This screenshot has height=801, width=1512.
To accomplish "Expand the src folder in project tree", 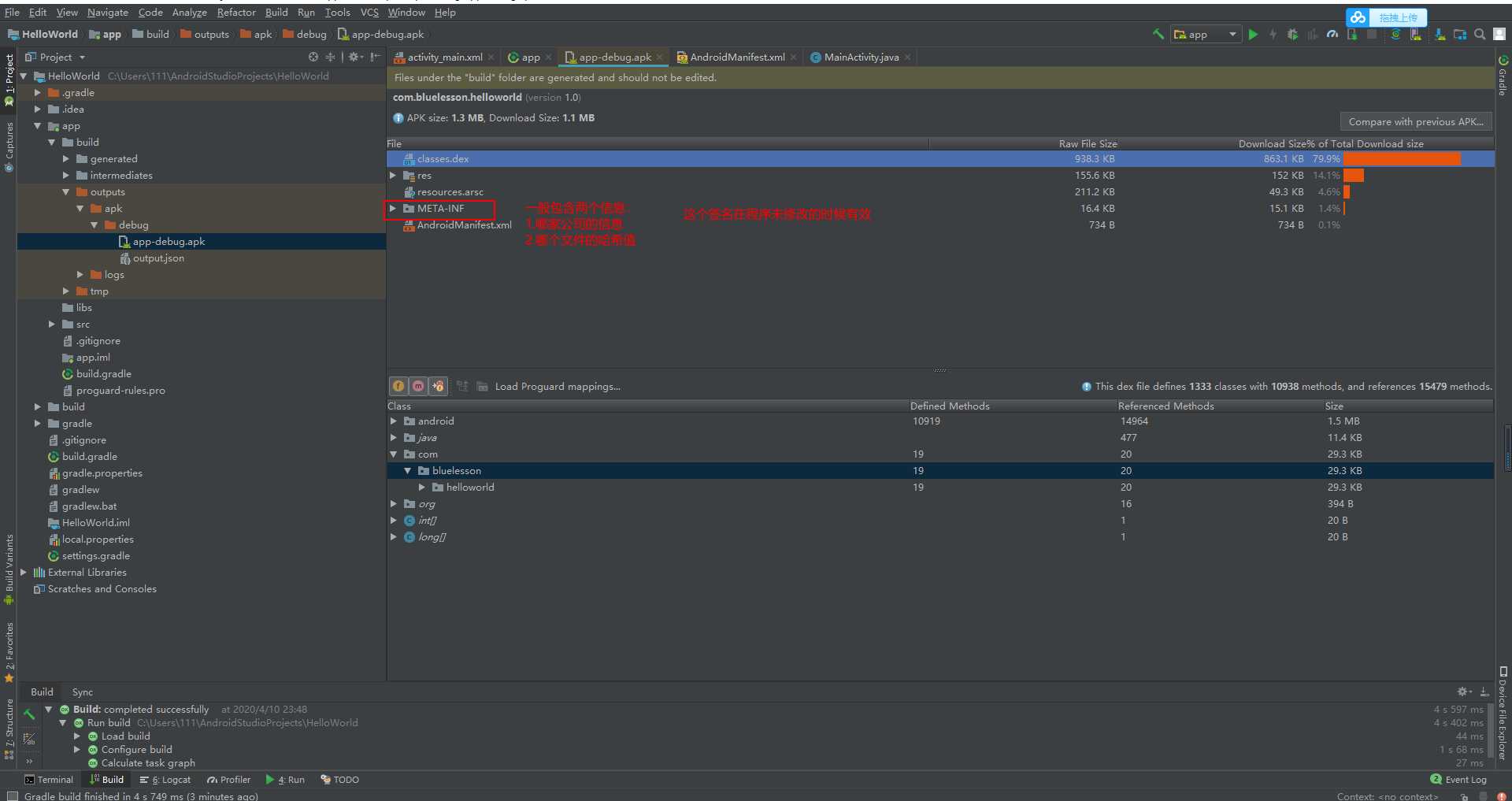I will [52, 324].
